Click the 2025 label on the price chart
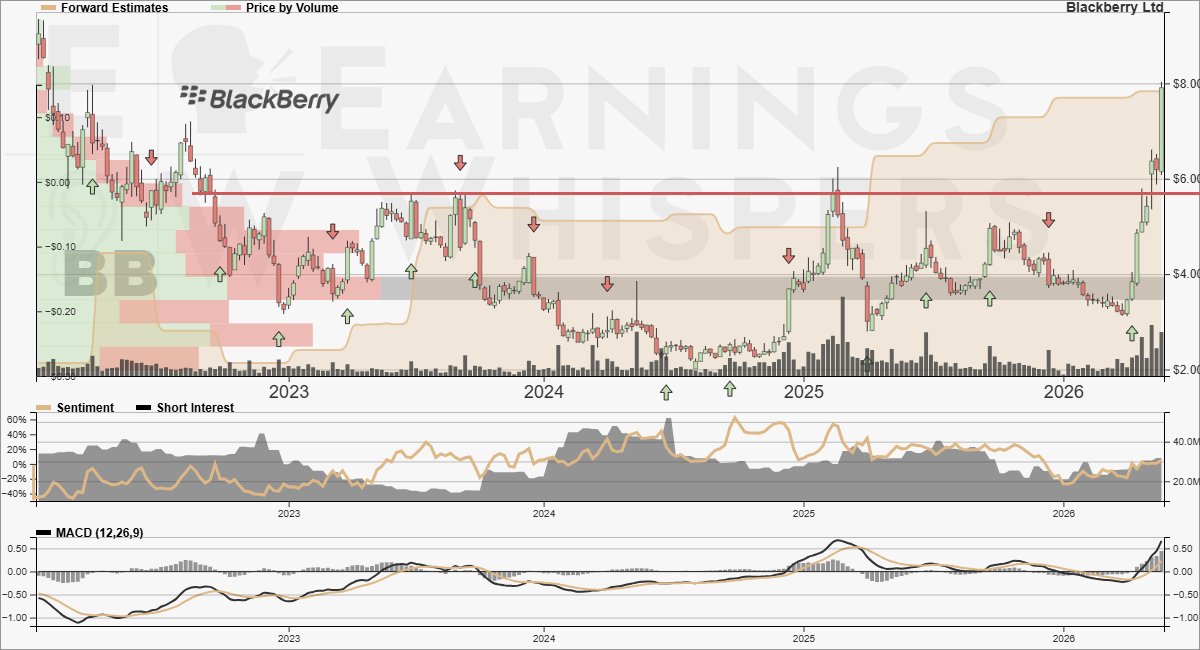The width and height of the screenshot is (1200, 650). 802,391
